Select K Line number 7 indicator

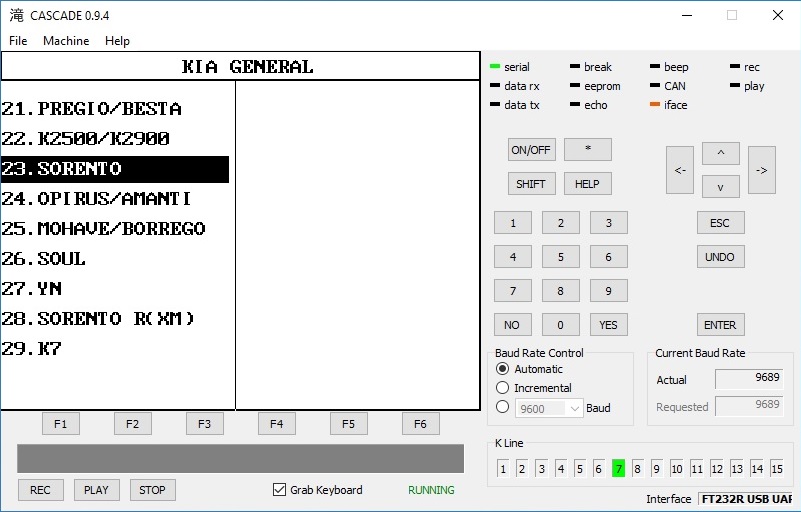[619, 468]
